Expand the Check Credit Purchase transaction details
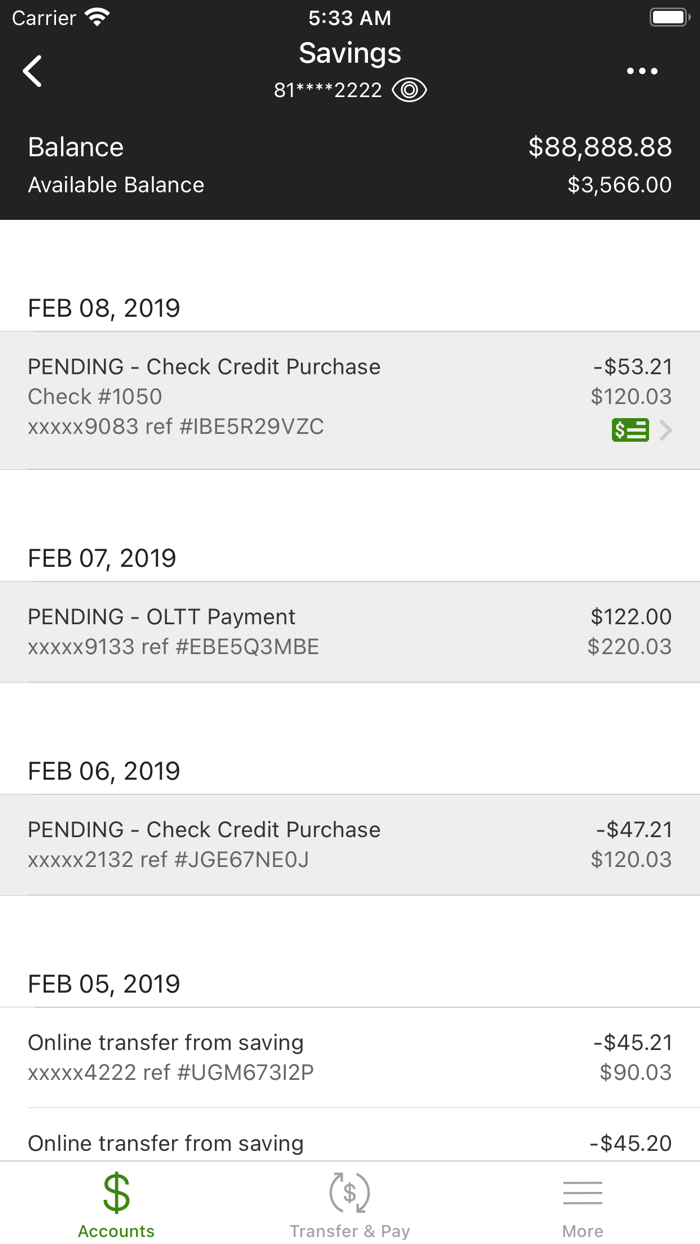This screenshot has width=700, height=1244. [x=350, y=397]
